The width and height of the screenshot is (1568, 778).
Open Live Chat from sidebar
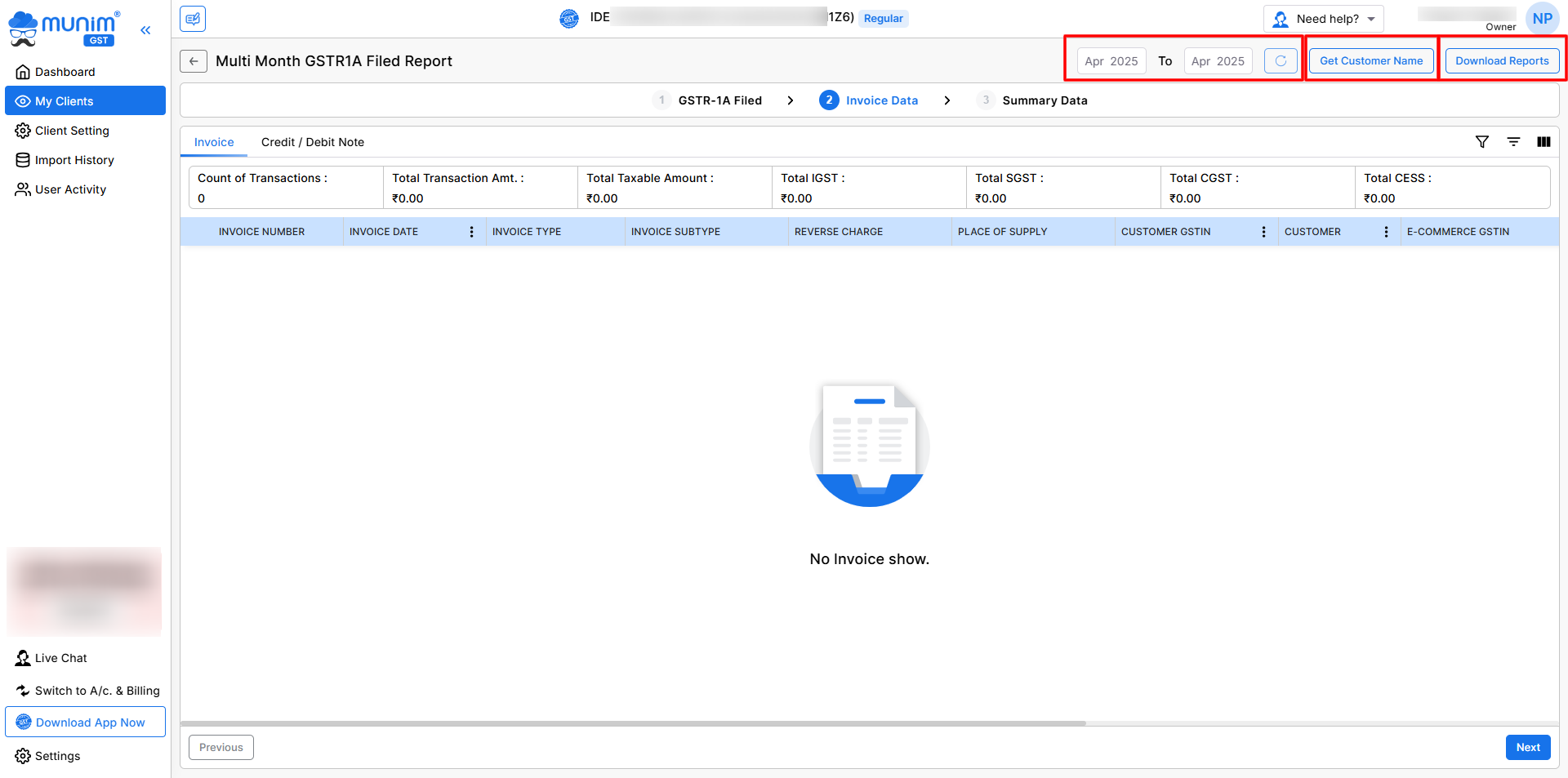point(60,658)
